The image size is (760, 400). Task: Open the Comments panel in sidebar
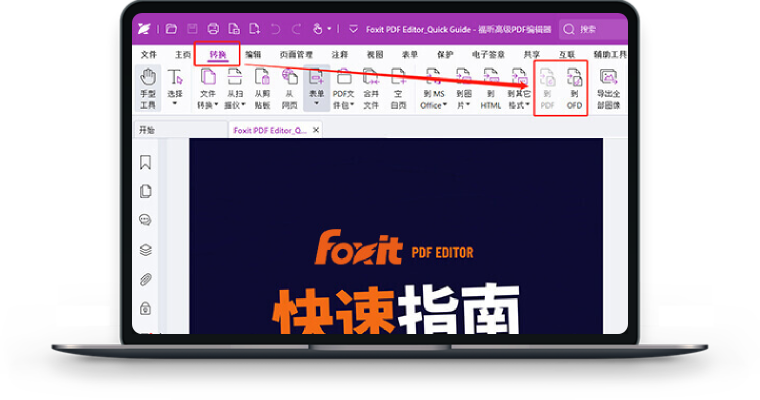[146, 220]
